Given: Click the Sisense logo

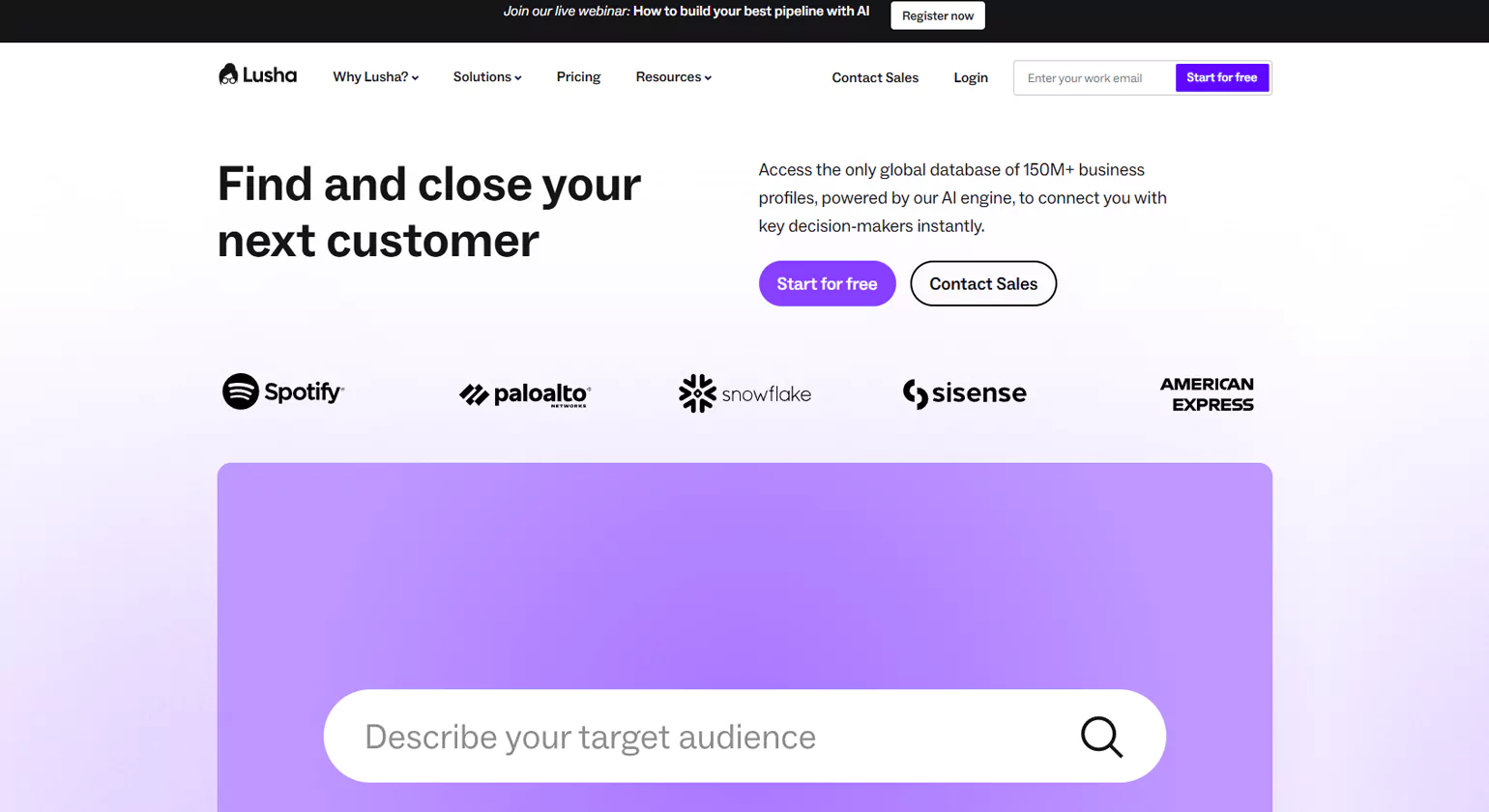Looking at the screenshot, I should [x=964, y=393].
